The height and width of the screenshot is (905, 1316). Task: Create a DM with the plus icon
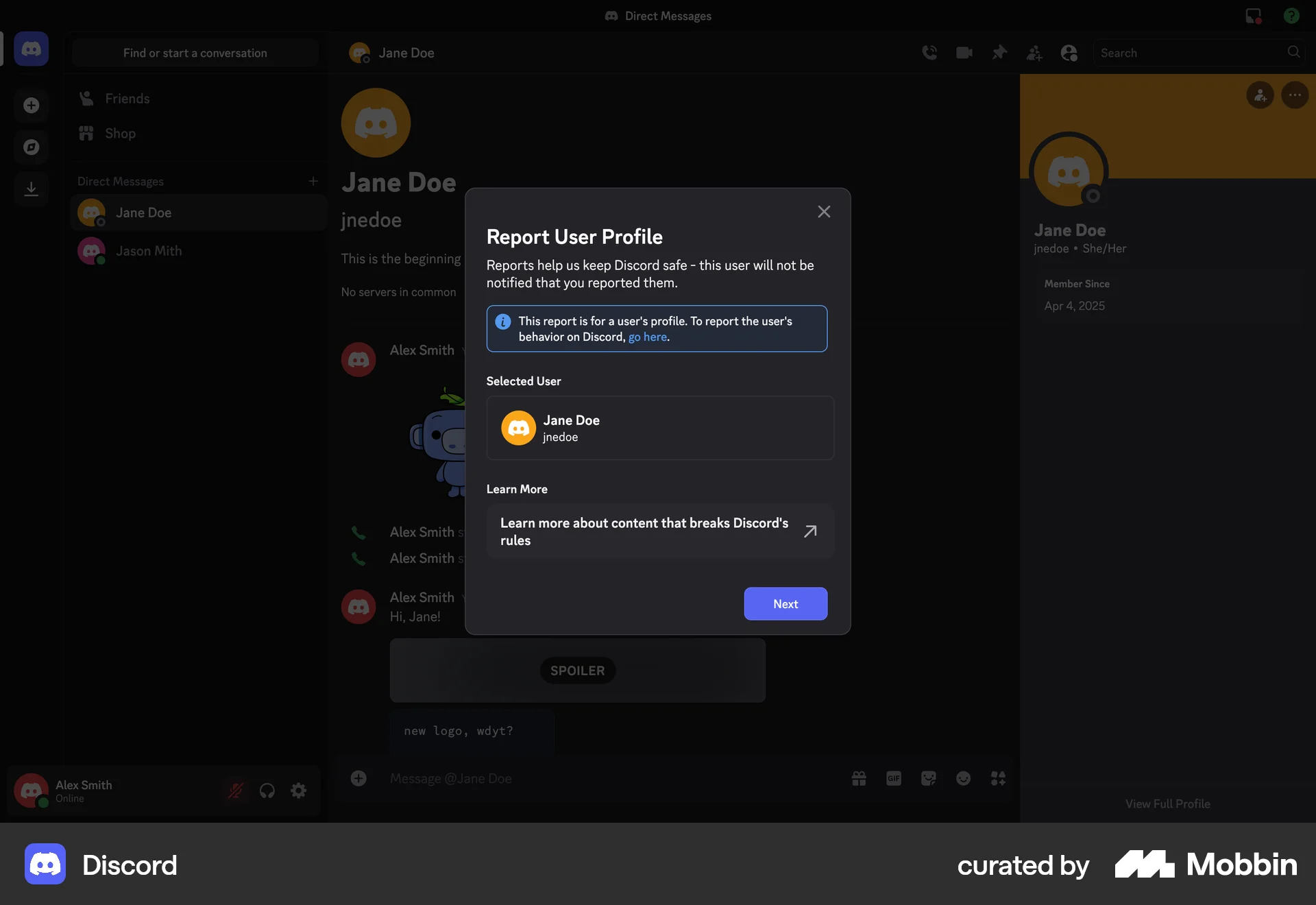[313, 181]
